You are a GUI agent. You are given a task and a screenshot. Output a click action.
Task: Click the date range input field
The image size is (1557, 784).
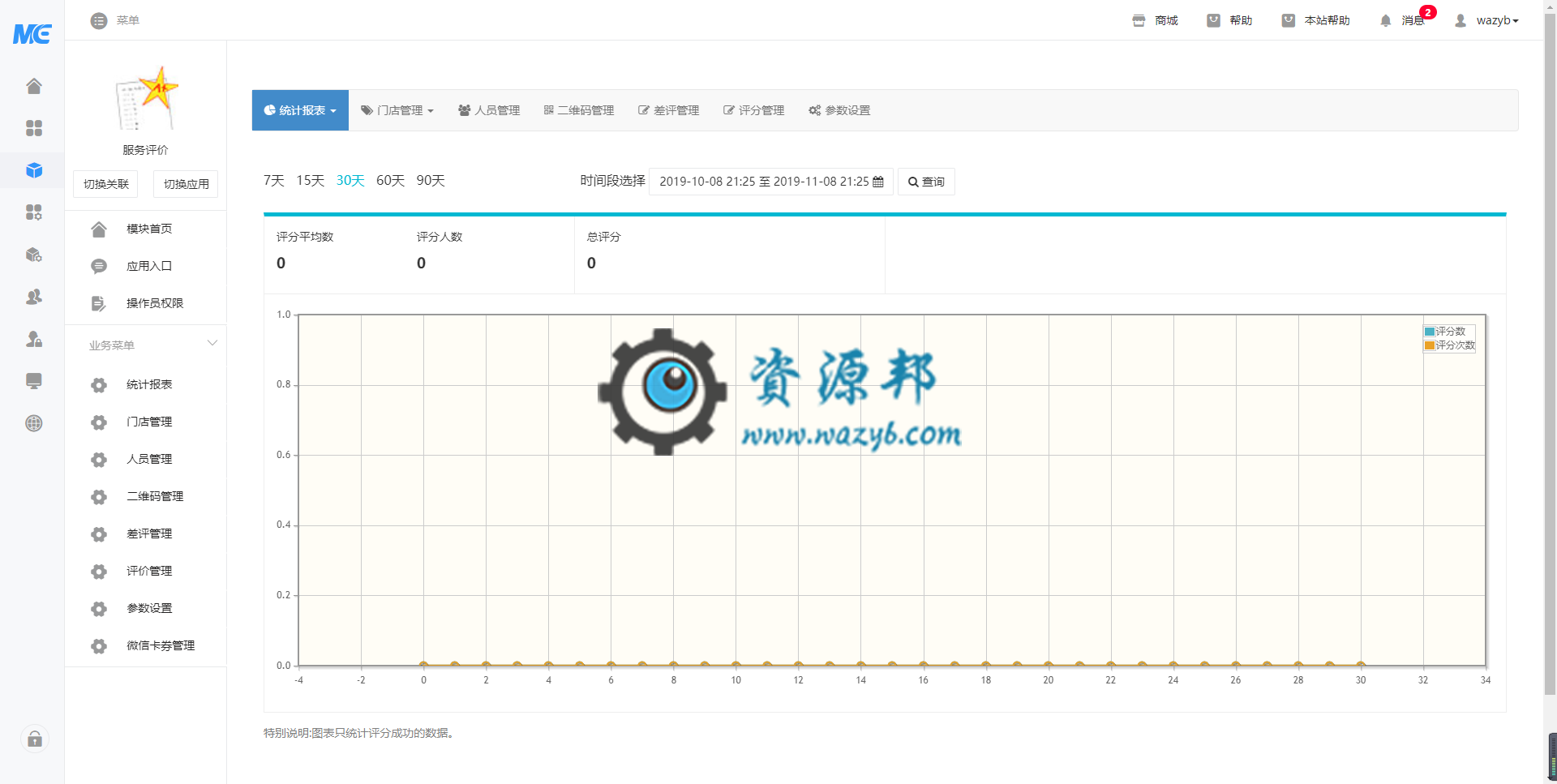(x=771, y=182)
